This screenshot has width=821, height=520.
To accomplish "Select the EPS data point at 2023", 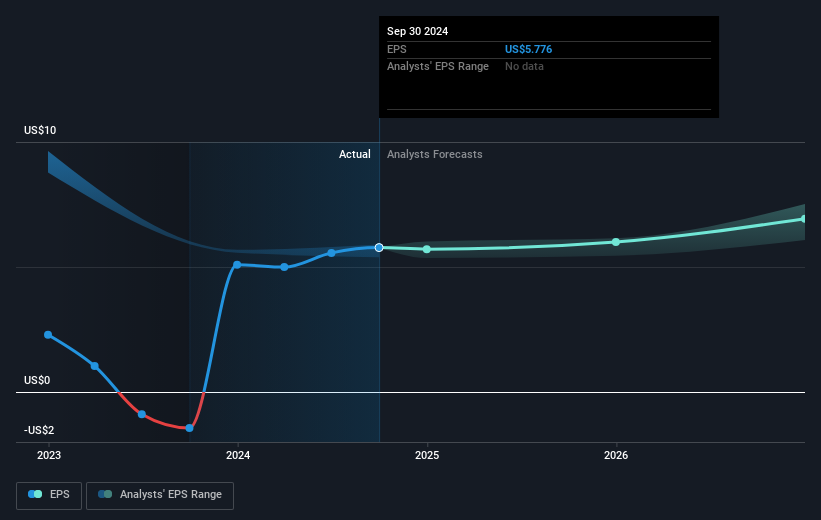I will (48, 335).
